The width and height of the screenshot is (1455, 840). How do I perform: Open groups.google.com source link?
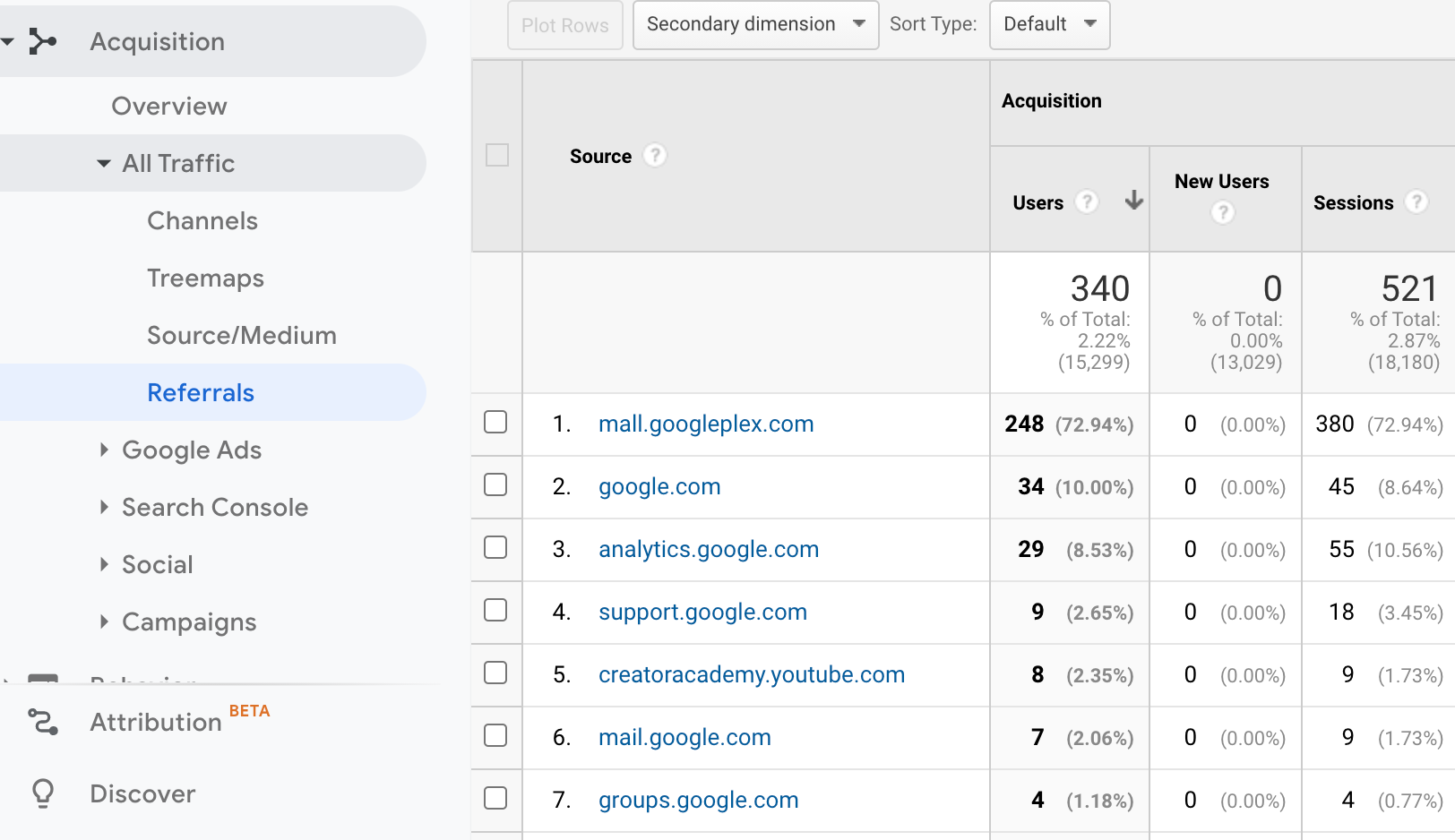(698, 800)
